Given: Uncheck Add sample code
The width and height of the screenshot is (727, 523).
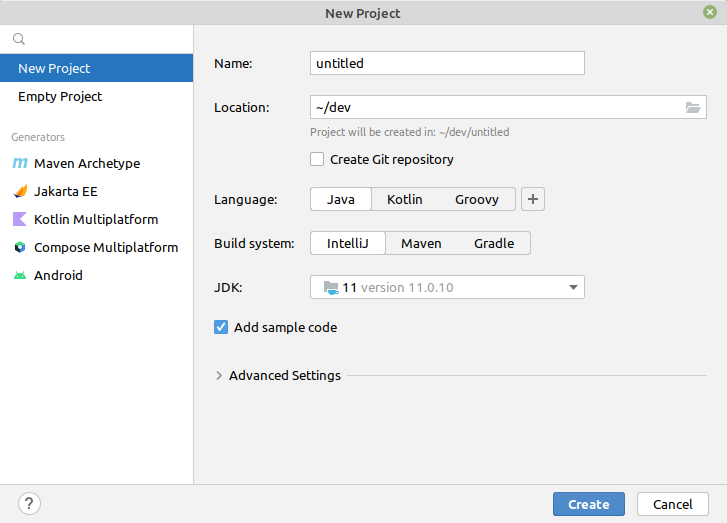Looking at the screenshot, I should [x=221, y=327].
